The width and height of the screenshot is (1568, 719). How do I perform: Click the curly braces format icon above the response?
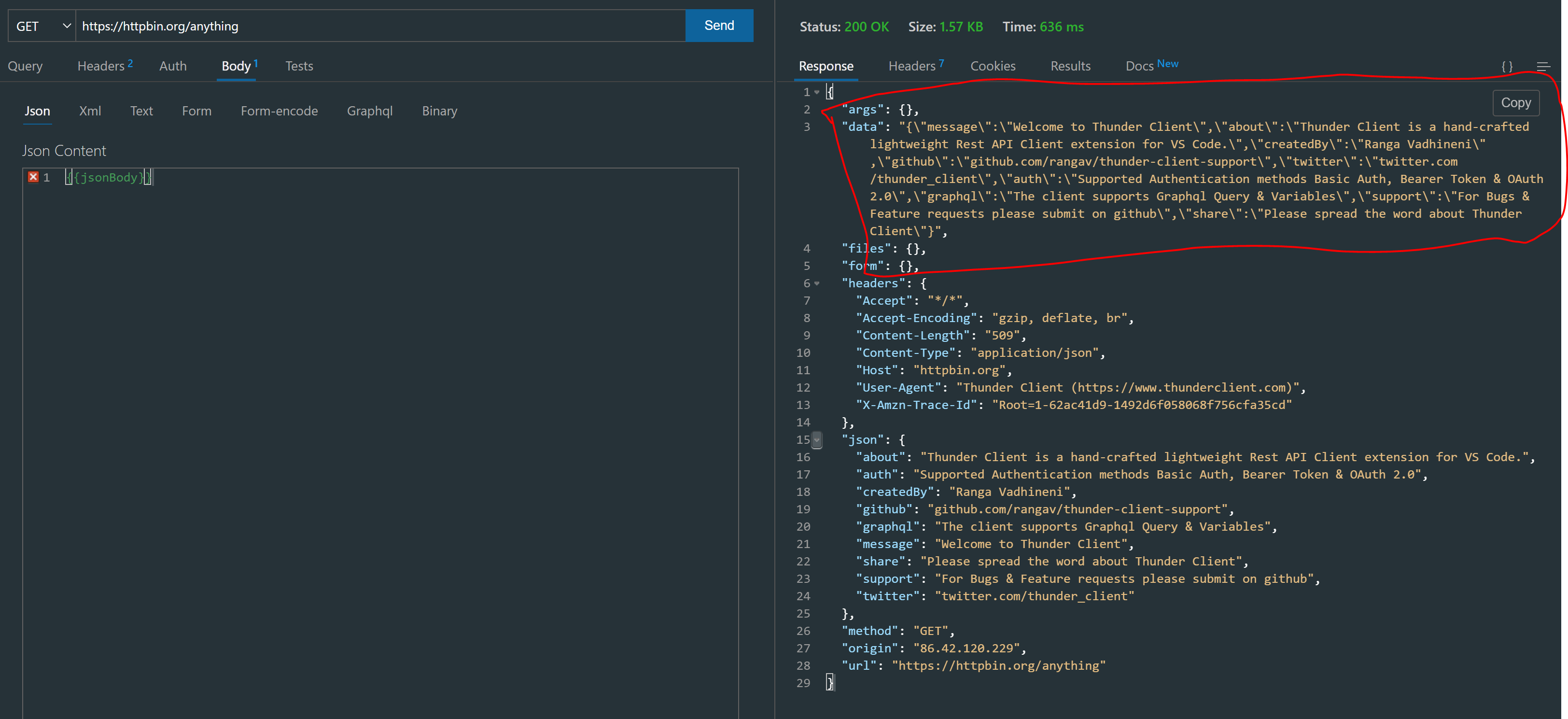[x=1508, y=66]
